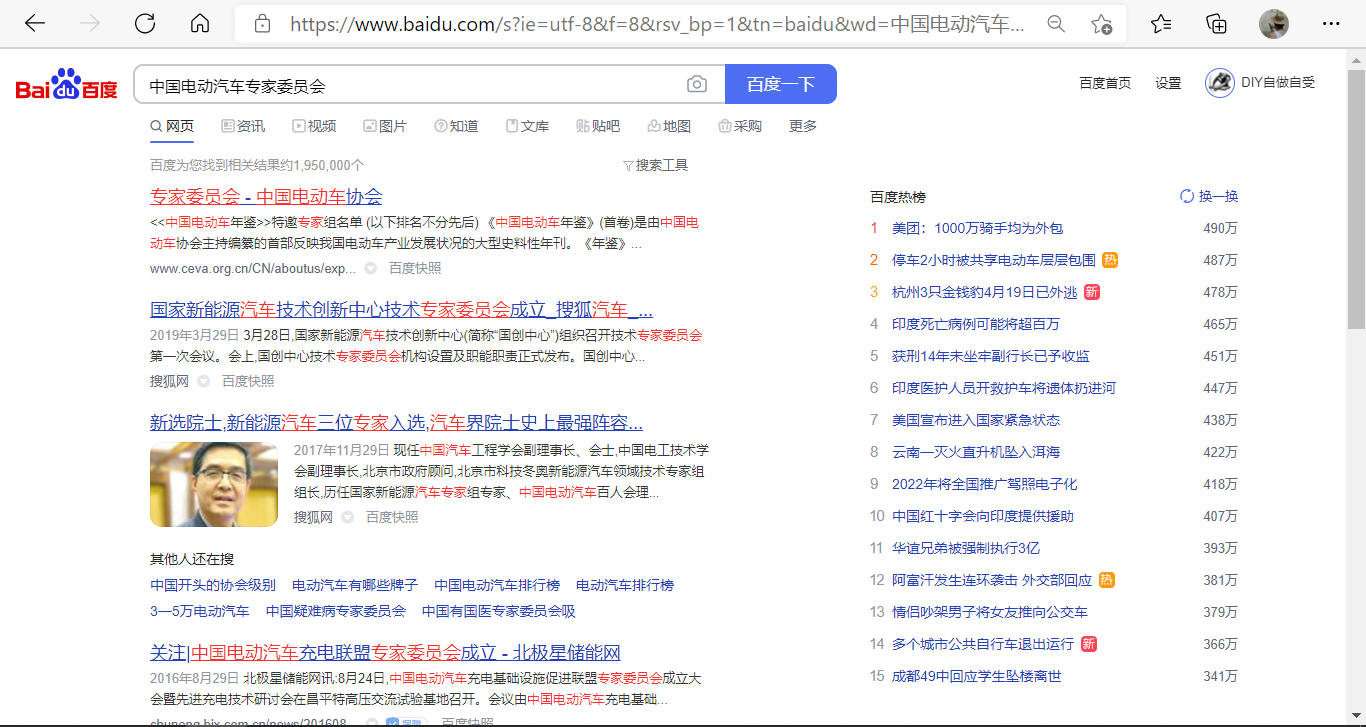
Task: Open the browser home page icon
Action: pos(200,24)
